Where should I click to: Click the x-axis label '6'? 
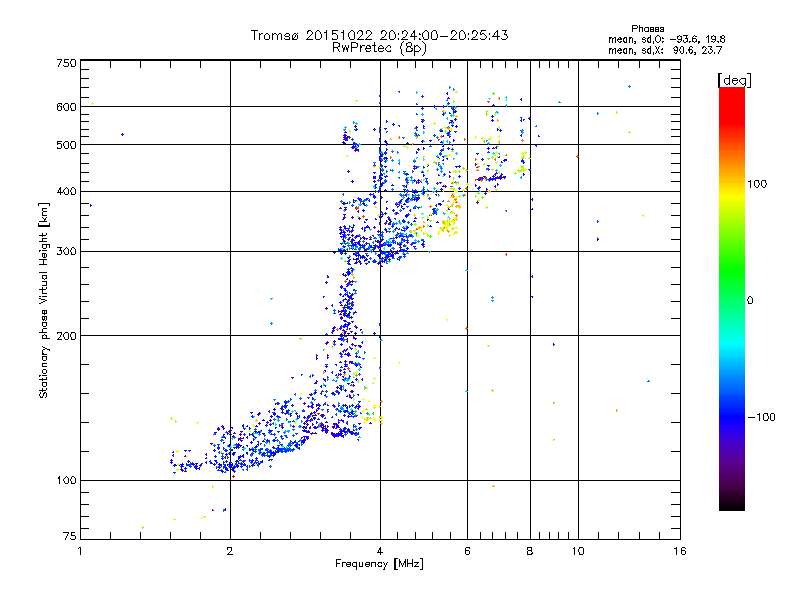tap(467, 551)
